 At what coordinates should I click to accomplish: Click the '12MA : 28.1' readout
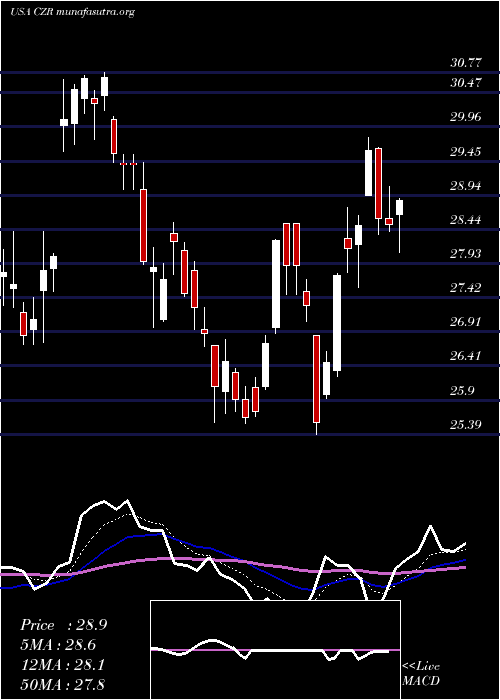(62, 665)
